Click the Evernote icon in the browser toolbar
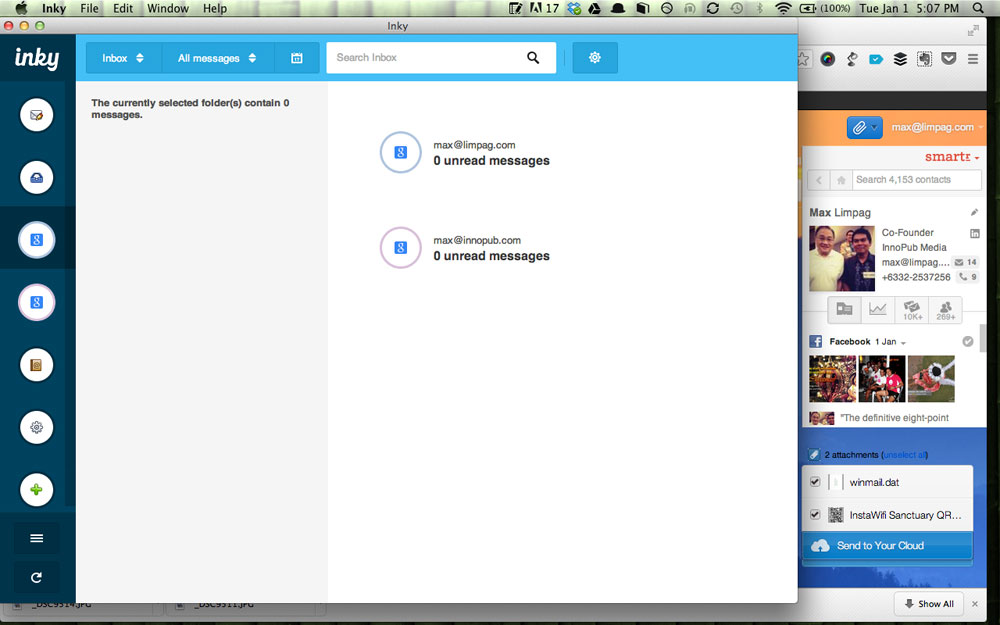Screen dimensions: 1000x625 pos(924,59)
